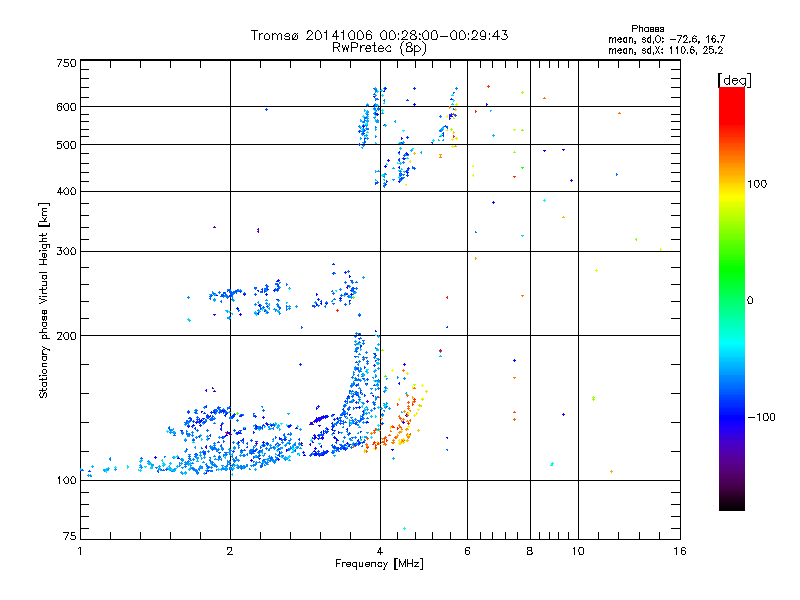The height and width of the screenshot is (600, 800).
Task: Click the x-axis tick label '4'
Action: tap(380, 551)
